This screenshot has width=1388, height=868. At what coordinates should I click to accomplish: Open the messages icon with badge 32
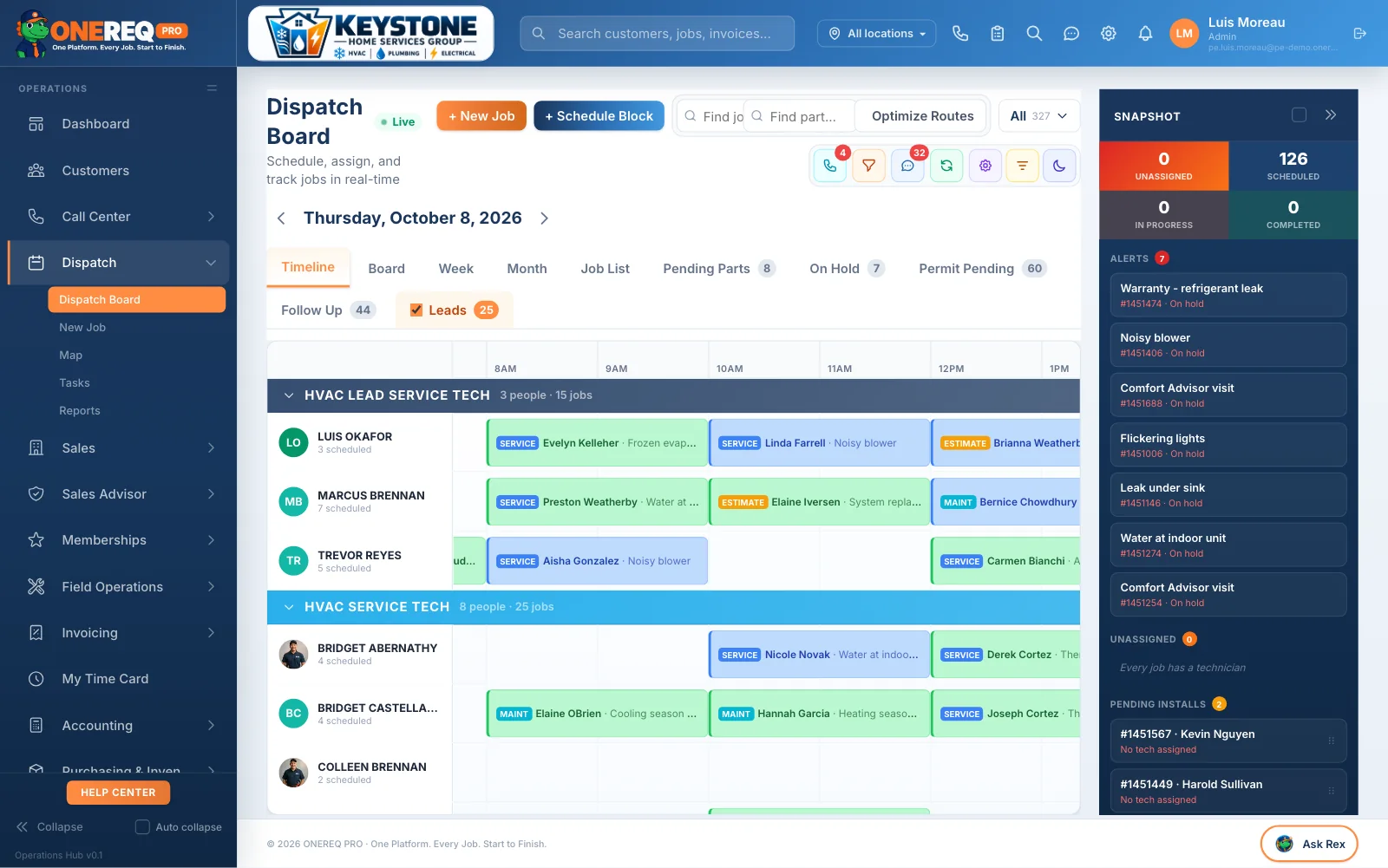(x=907, y=166)
